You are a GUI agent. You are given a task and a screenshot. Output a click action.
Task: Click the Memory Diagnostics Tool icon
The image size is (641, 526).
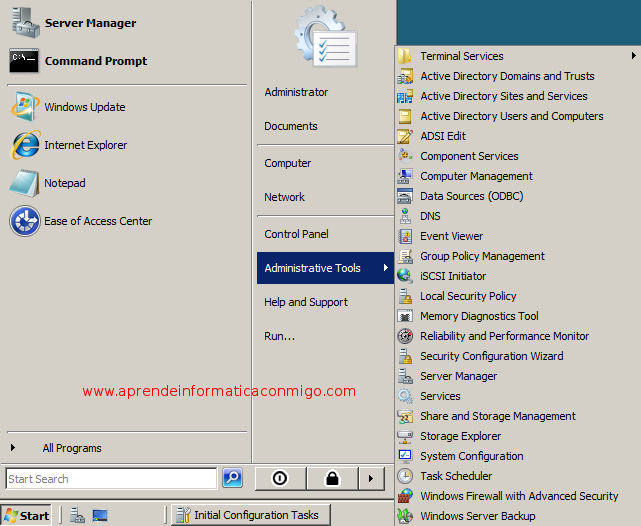(x=405, y=316)
